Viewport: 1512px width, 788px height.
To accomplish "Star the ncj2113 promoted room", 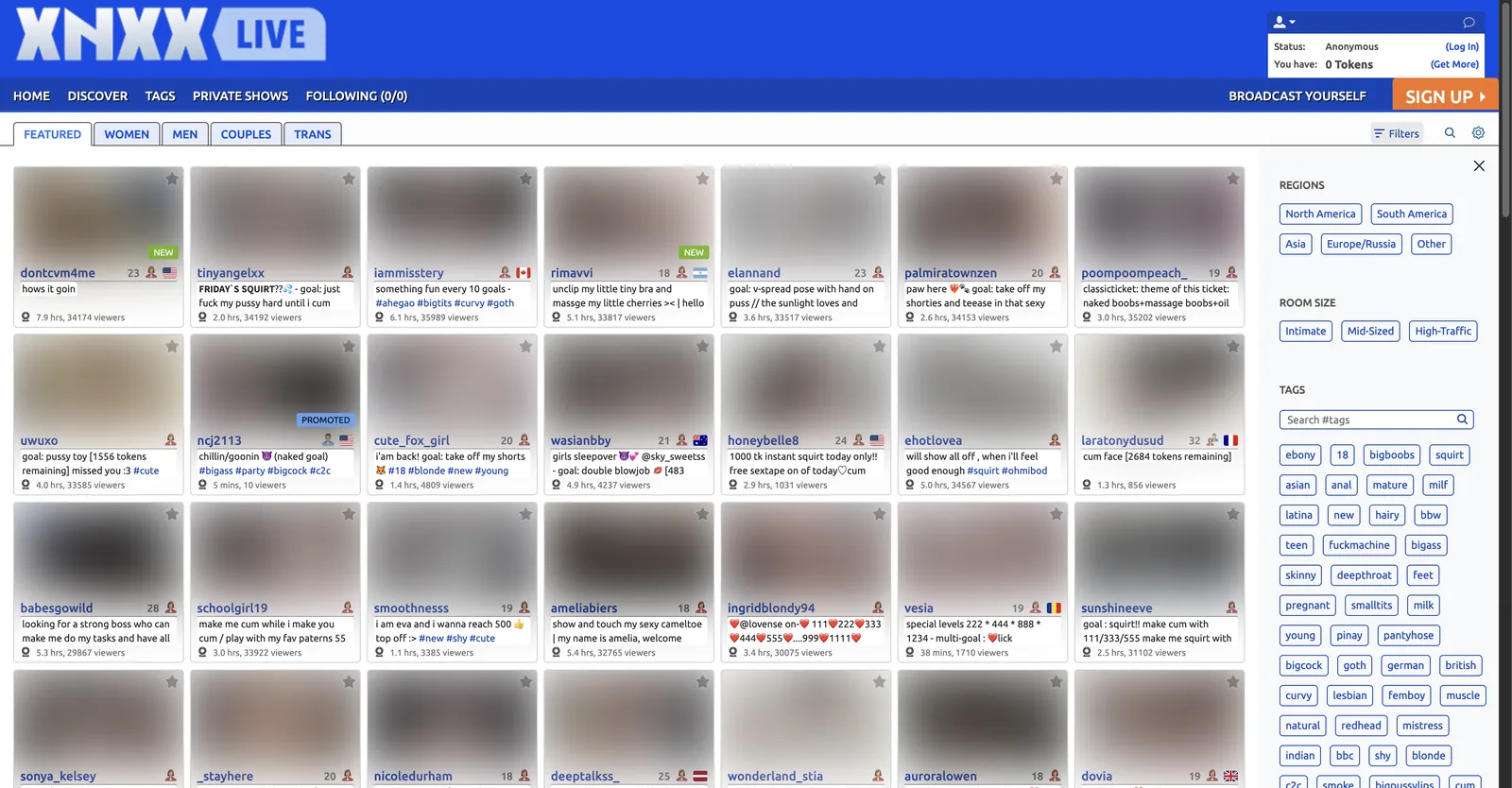I will [x=349, y=347].
